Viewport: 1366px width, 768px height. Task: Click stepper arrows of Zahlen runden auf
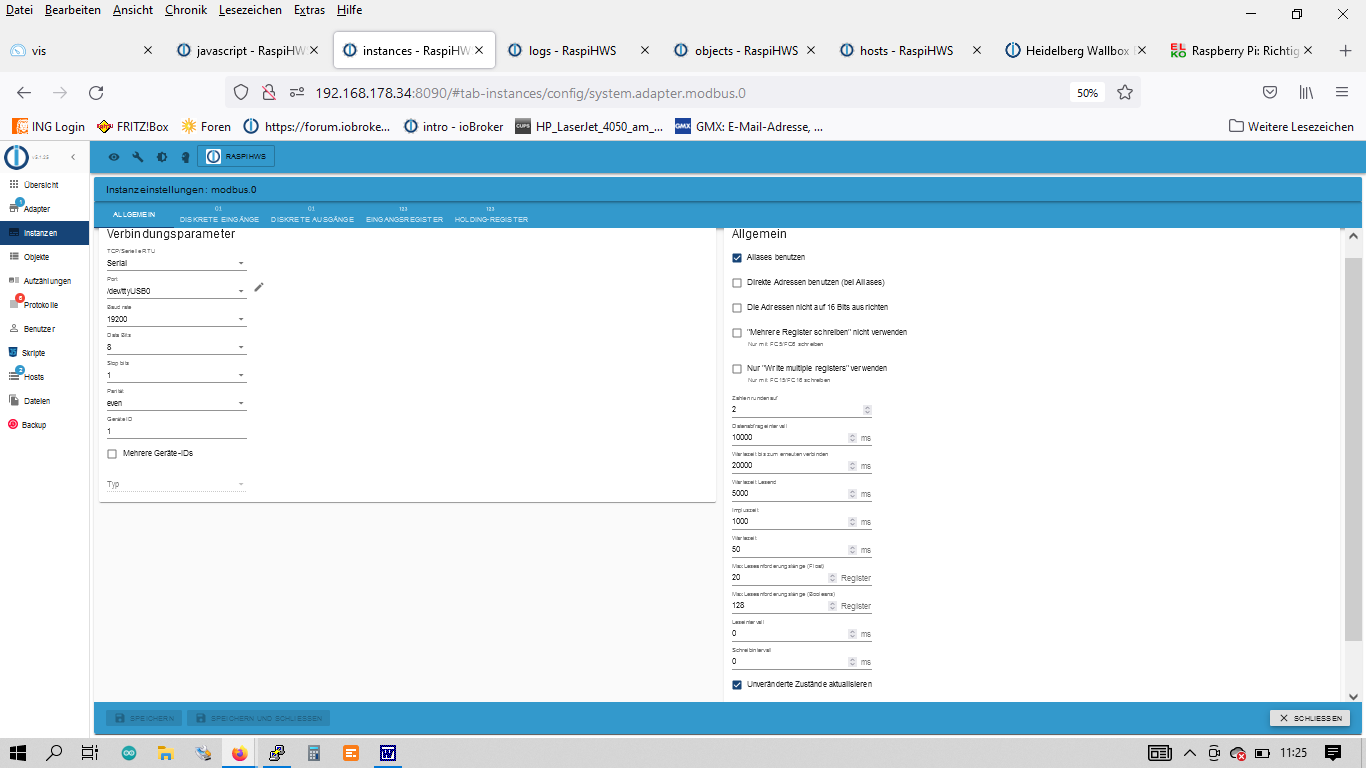tap(867, 410)
